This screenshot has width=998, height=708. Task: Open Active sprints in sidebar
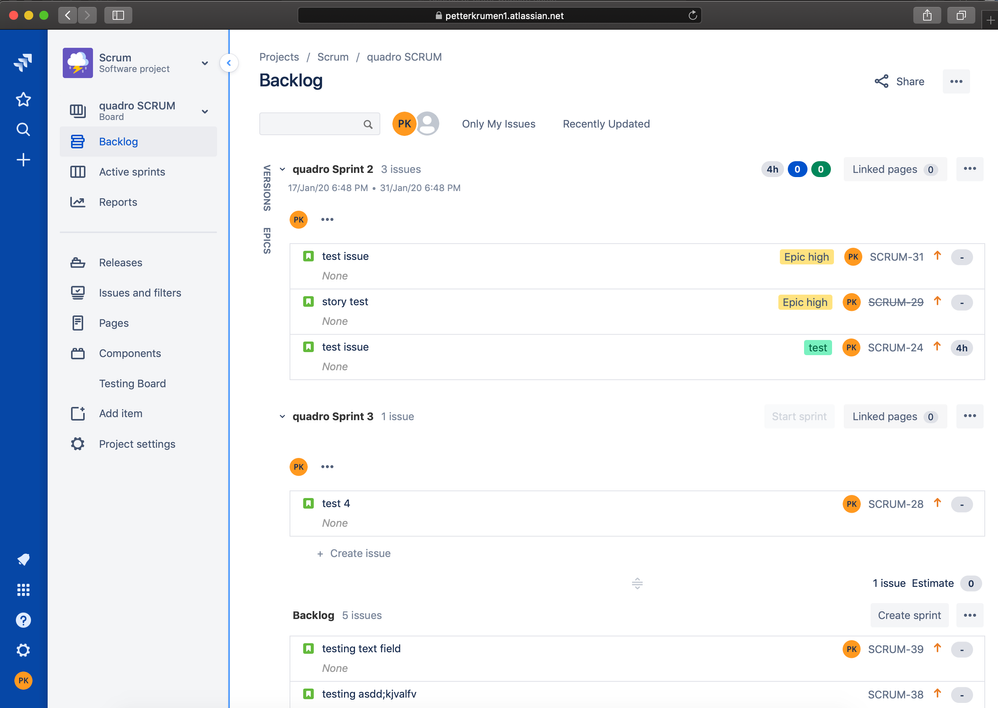point(138,172)
